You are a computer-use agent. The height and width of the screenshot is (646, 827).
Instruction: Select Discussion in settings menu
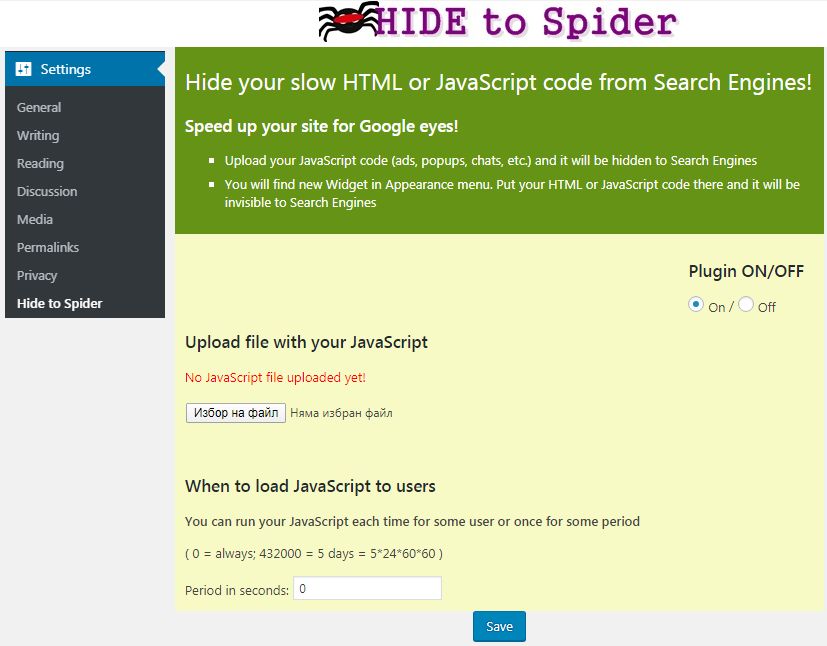(47, 191)
